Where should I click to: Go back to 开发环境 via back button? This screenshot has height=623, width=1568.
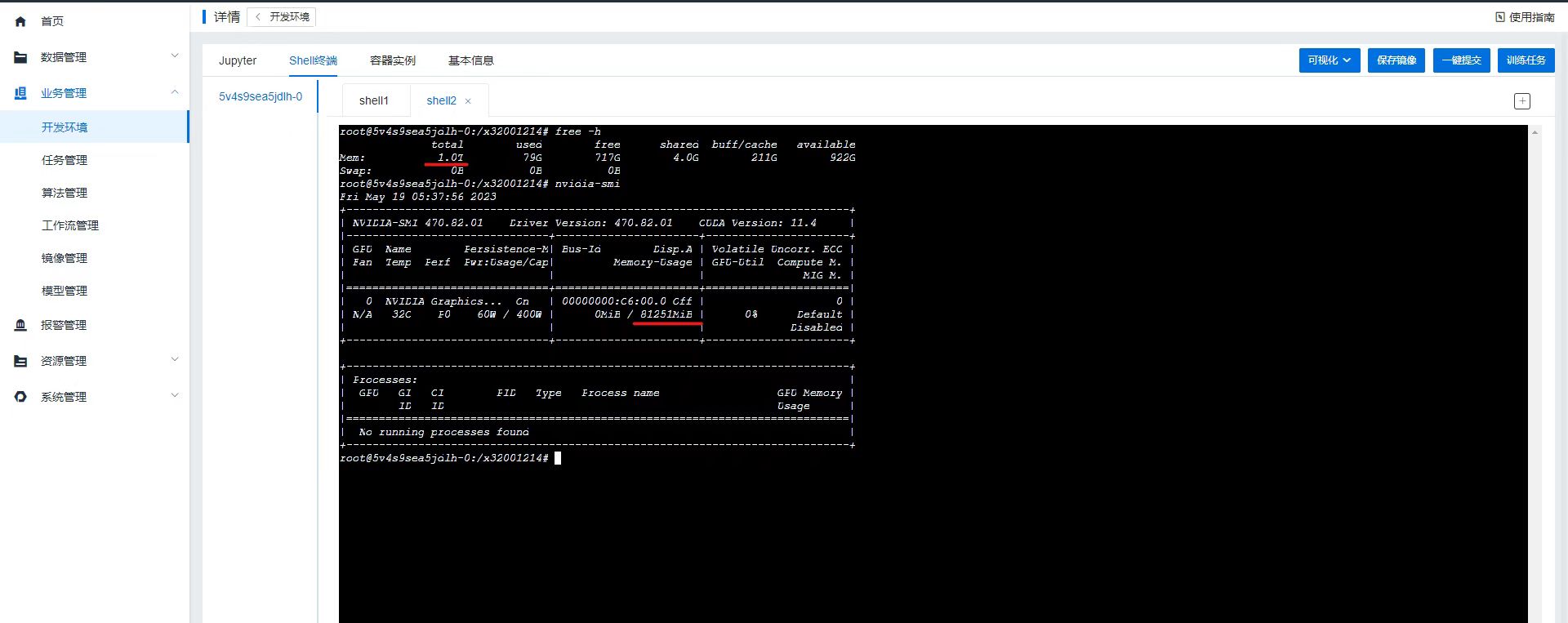coord(282,17)
